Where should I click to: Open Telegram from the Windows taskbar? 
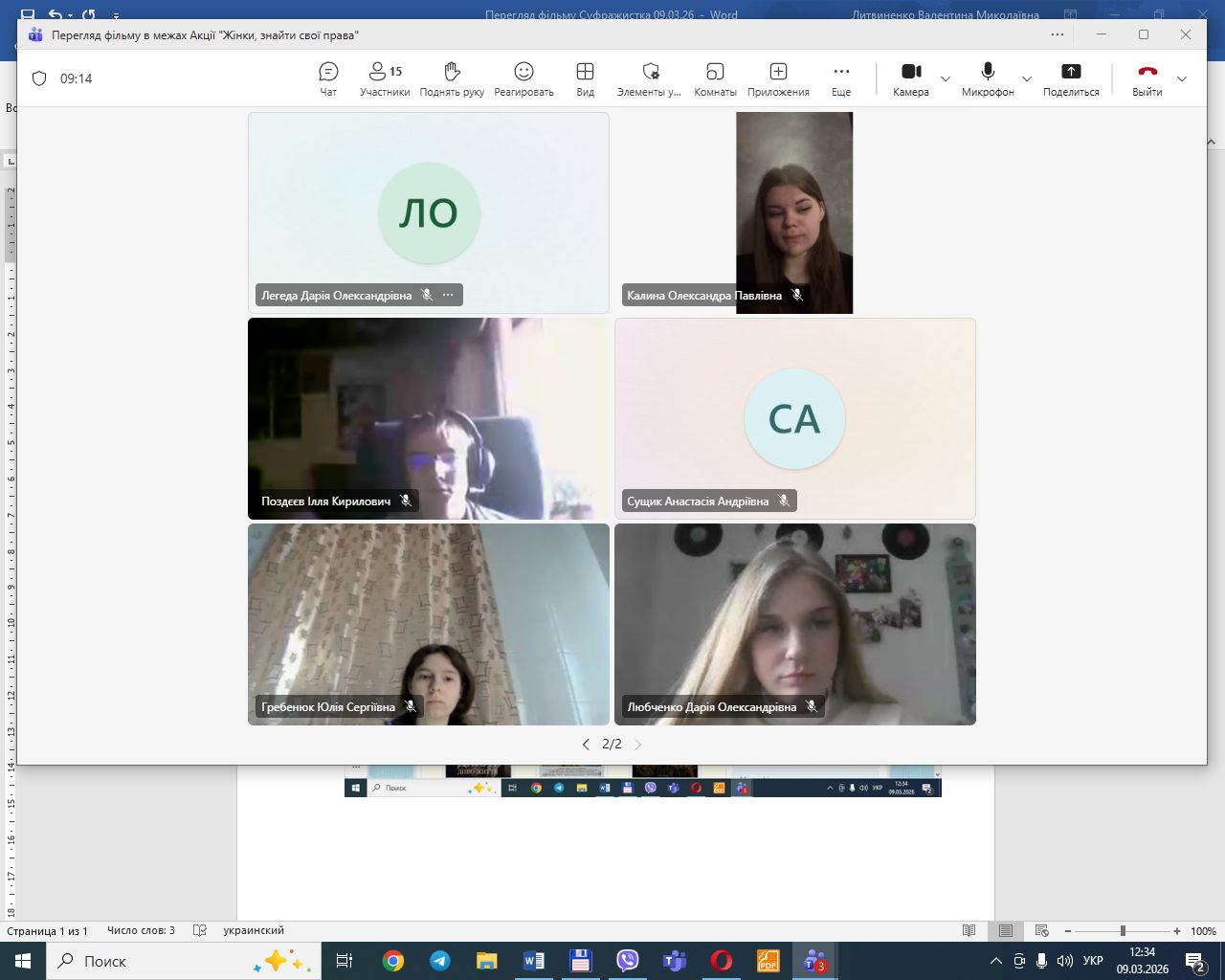click(440, 961)
